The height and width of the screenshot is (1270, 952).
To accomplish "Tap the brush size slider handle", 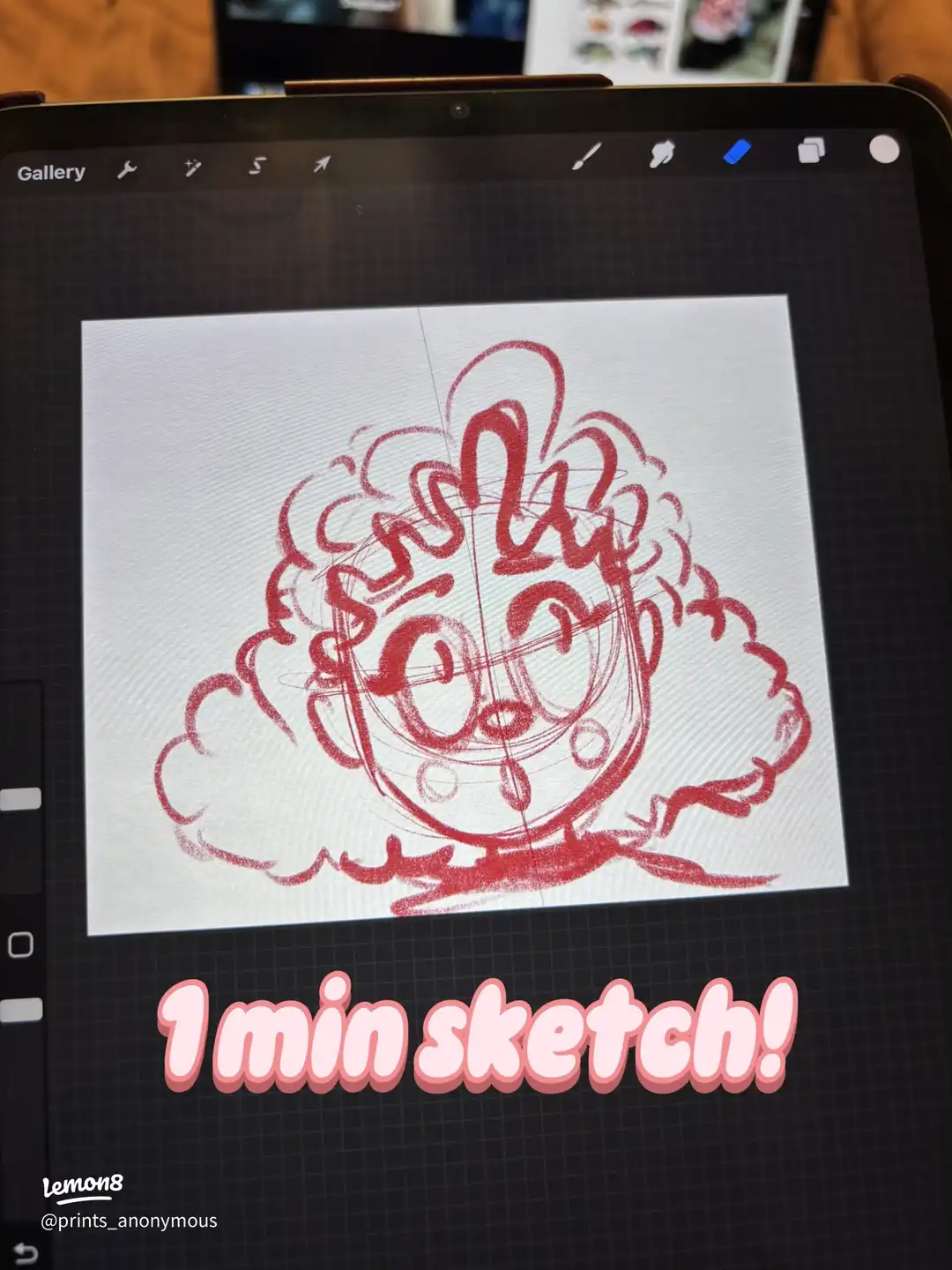I will pos(21,799).
